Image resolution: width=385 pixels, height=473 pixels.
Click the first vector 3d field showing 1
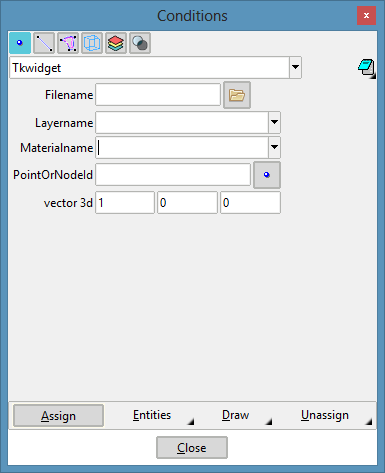click(x=125, y=203)
